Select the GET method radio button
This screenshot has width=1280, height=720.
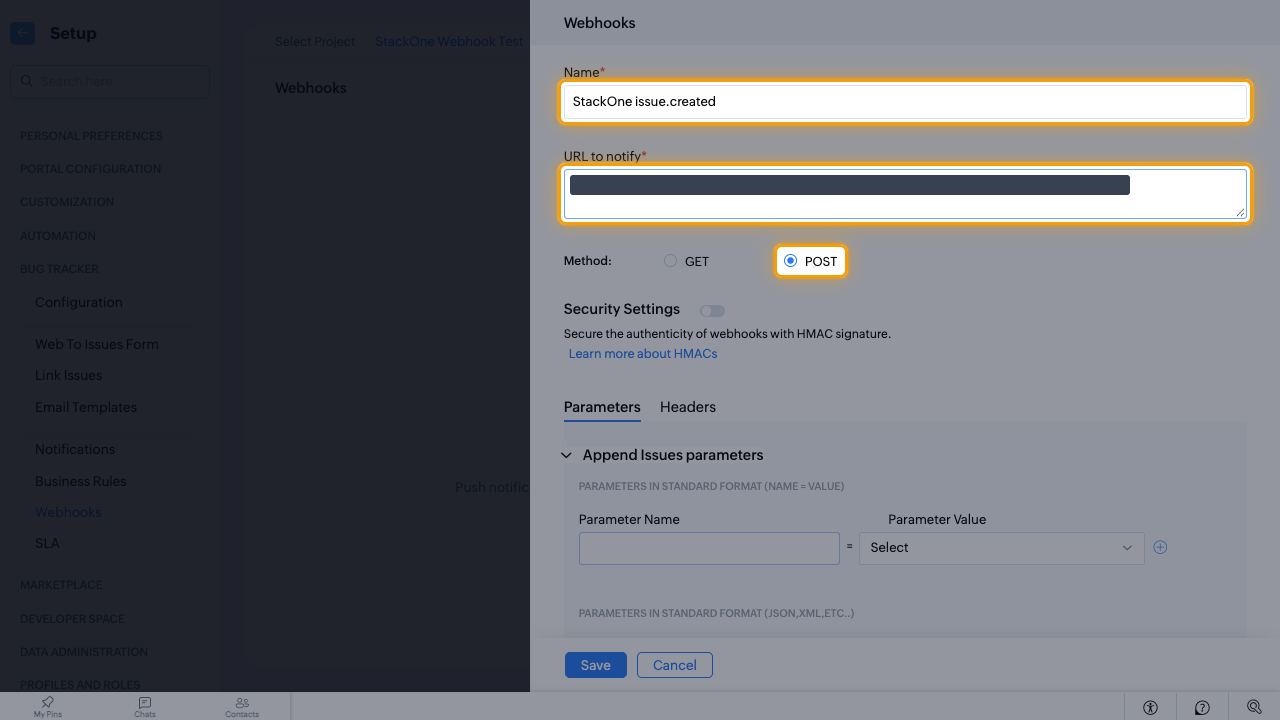point(670,261)
